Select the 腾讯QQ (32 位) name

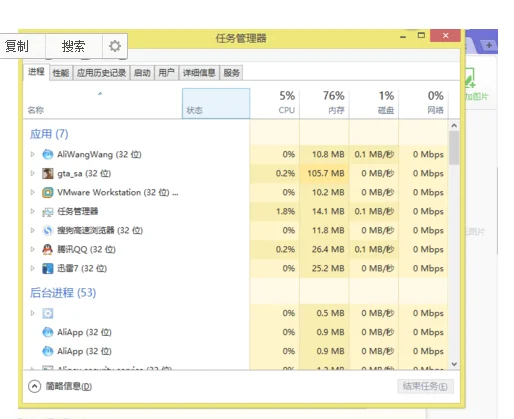[86, 249]
